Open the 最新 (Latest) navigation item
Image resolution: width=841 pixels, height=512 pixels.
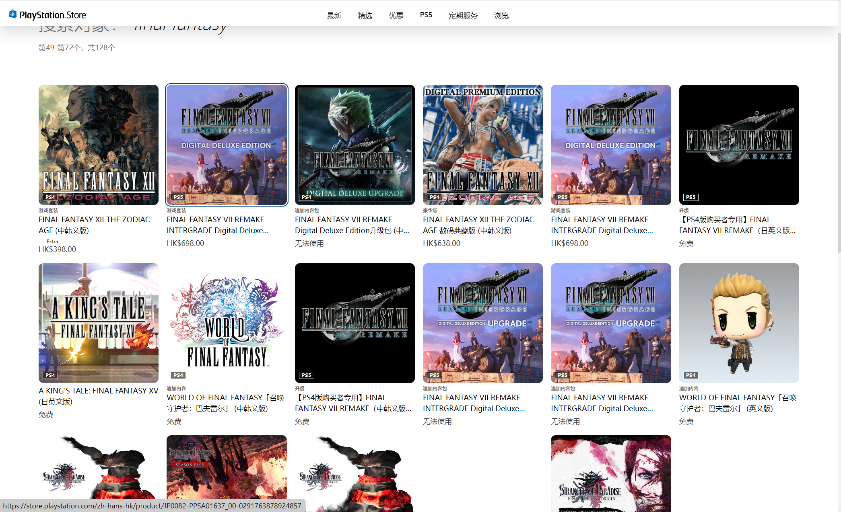coord(334,16)
